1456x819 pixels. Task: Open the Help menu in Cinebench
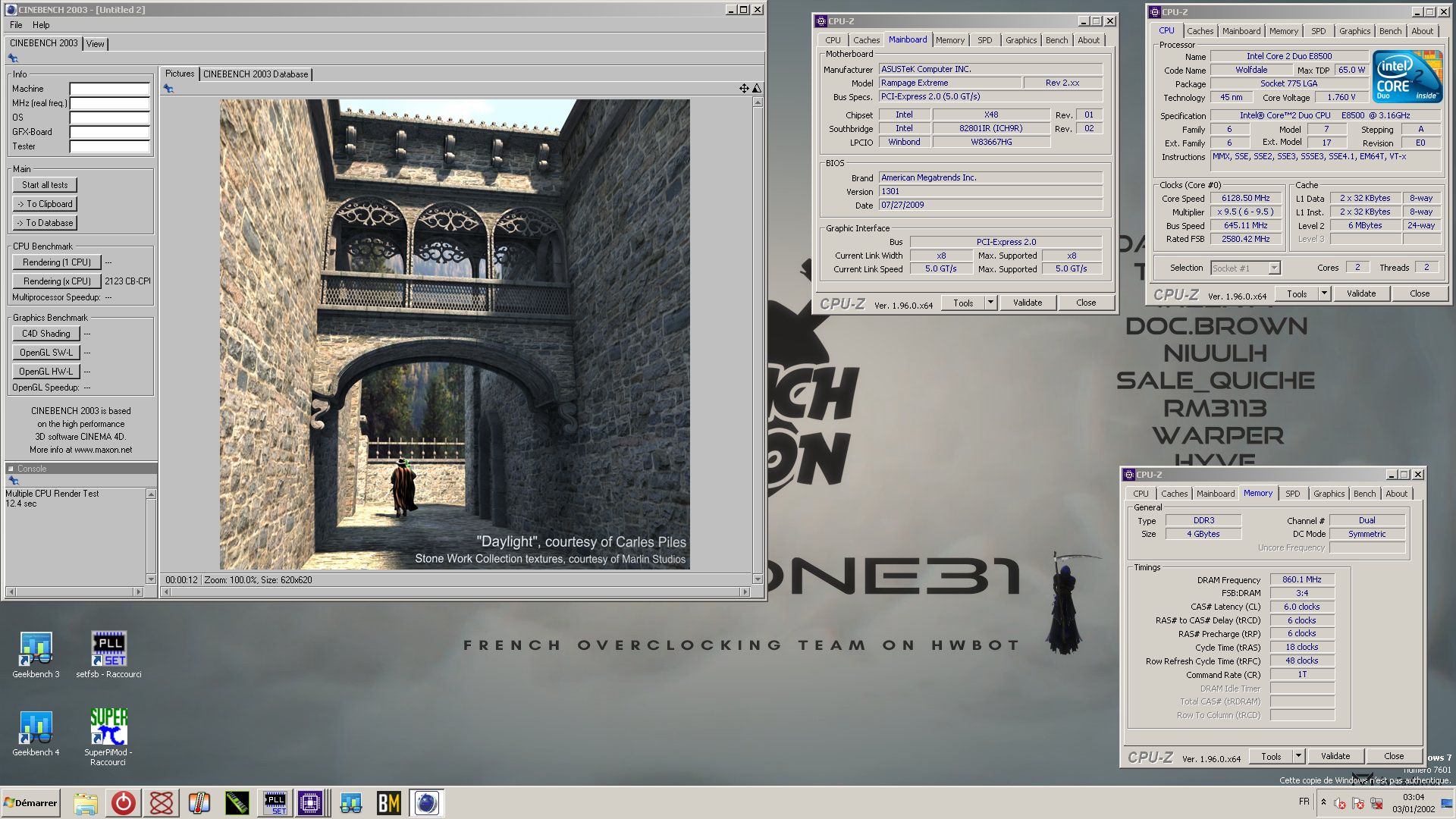coord(41,25)
